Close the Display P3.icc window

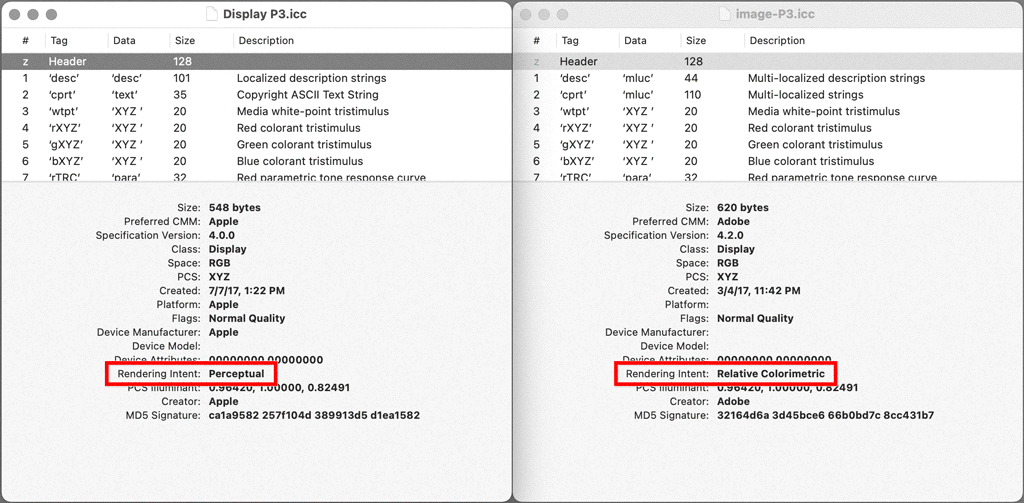pyautogui.click(x=15, y=15)
